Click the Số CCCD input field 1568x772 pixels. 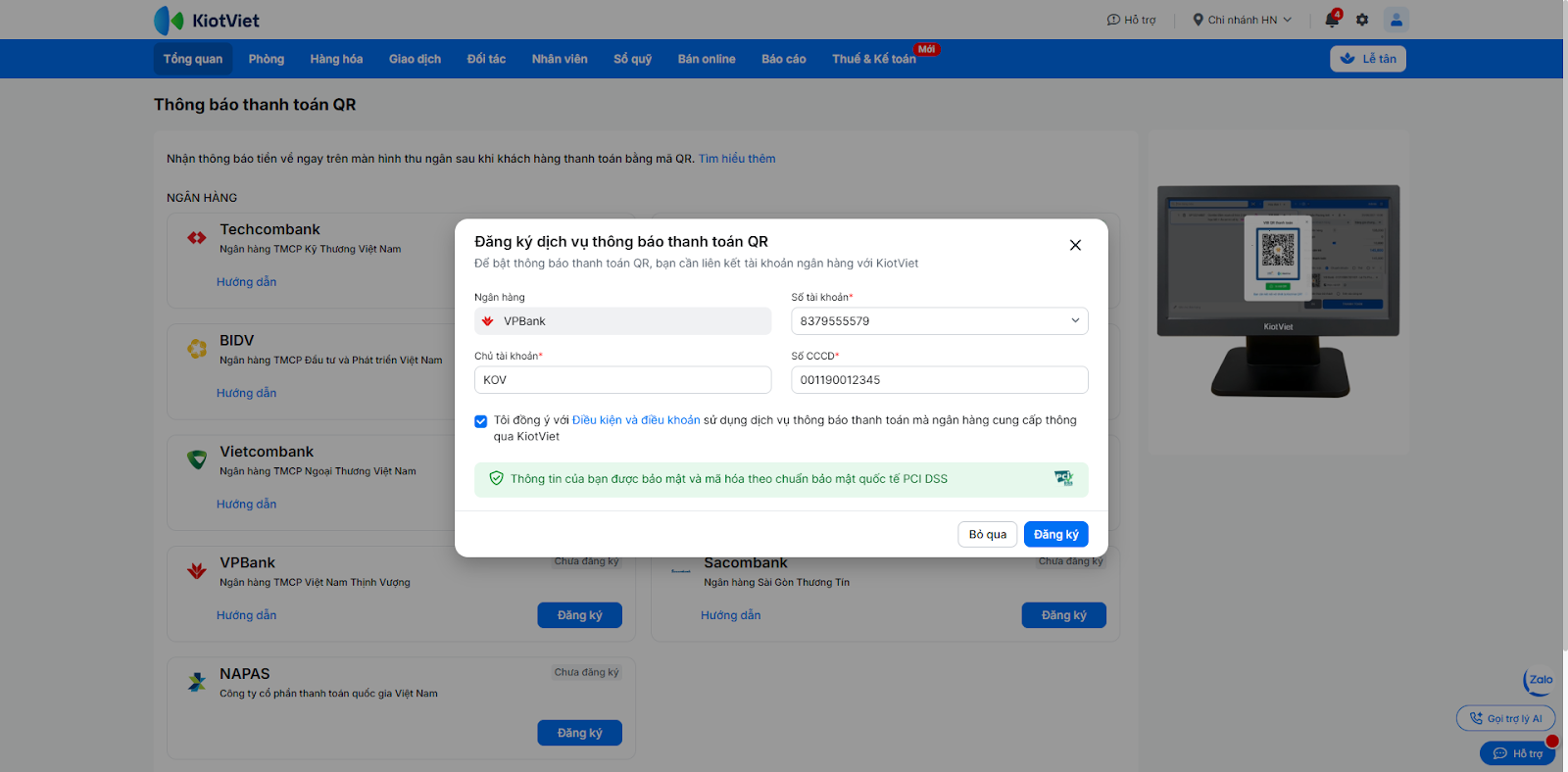940,380
